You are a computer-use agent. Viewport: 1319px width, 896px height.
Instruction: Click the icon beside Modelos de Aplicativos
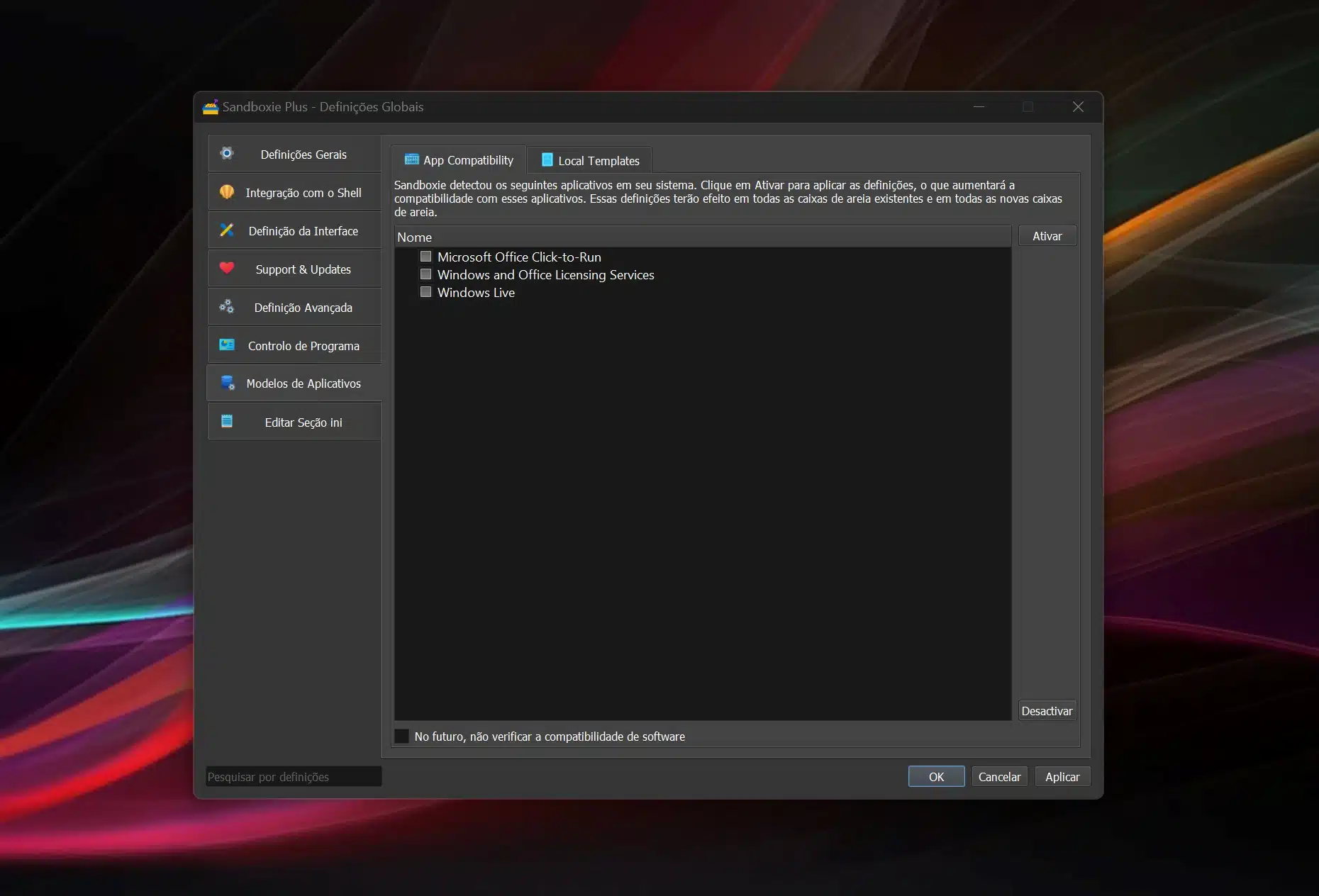[x=228, y=383]
